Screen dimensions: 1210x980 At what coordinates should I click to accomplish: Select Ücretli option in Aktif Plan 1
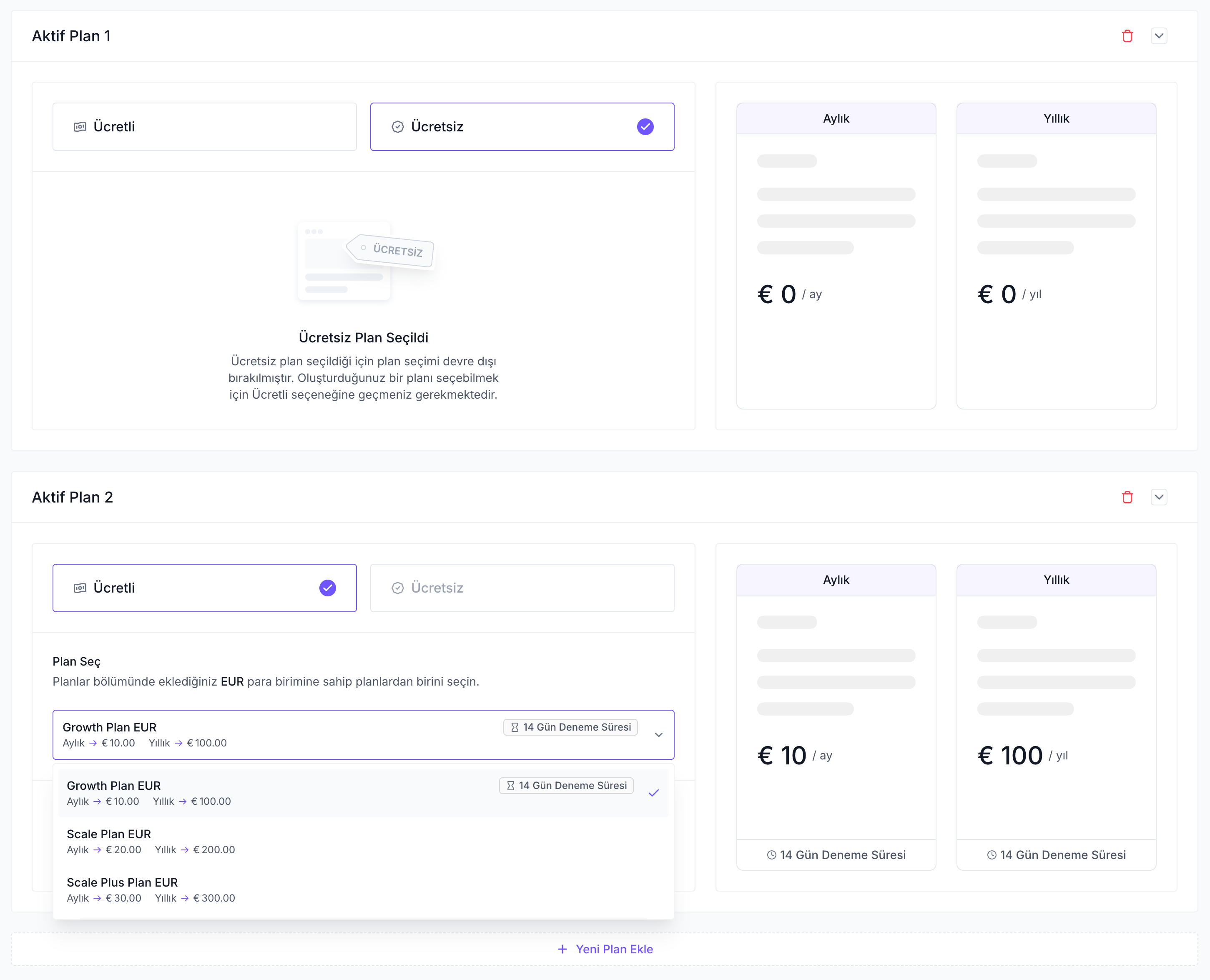(204, 126)
